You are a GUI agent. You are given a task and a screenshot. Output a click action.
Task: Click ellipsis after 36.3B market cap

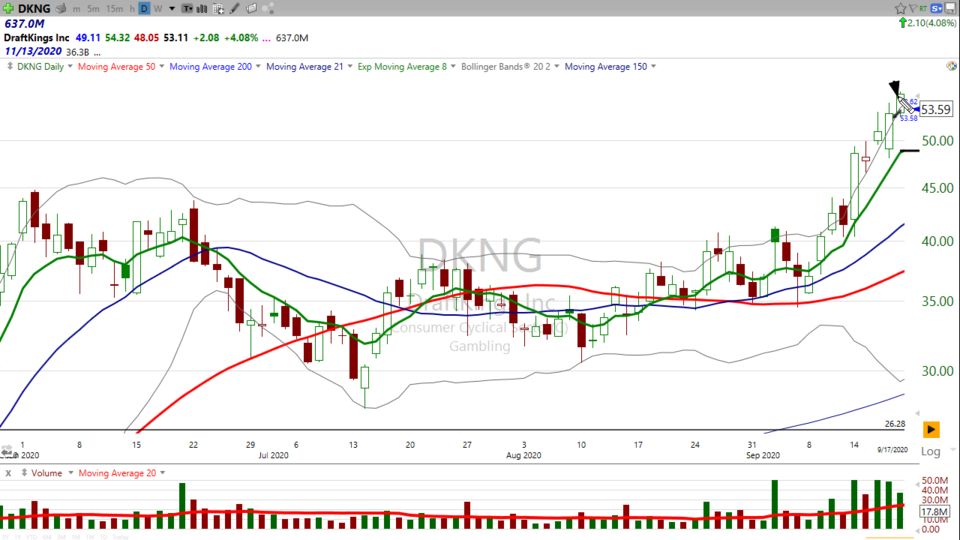point(97,53)
